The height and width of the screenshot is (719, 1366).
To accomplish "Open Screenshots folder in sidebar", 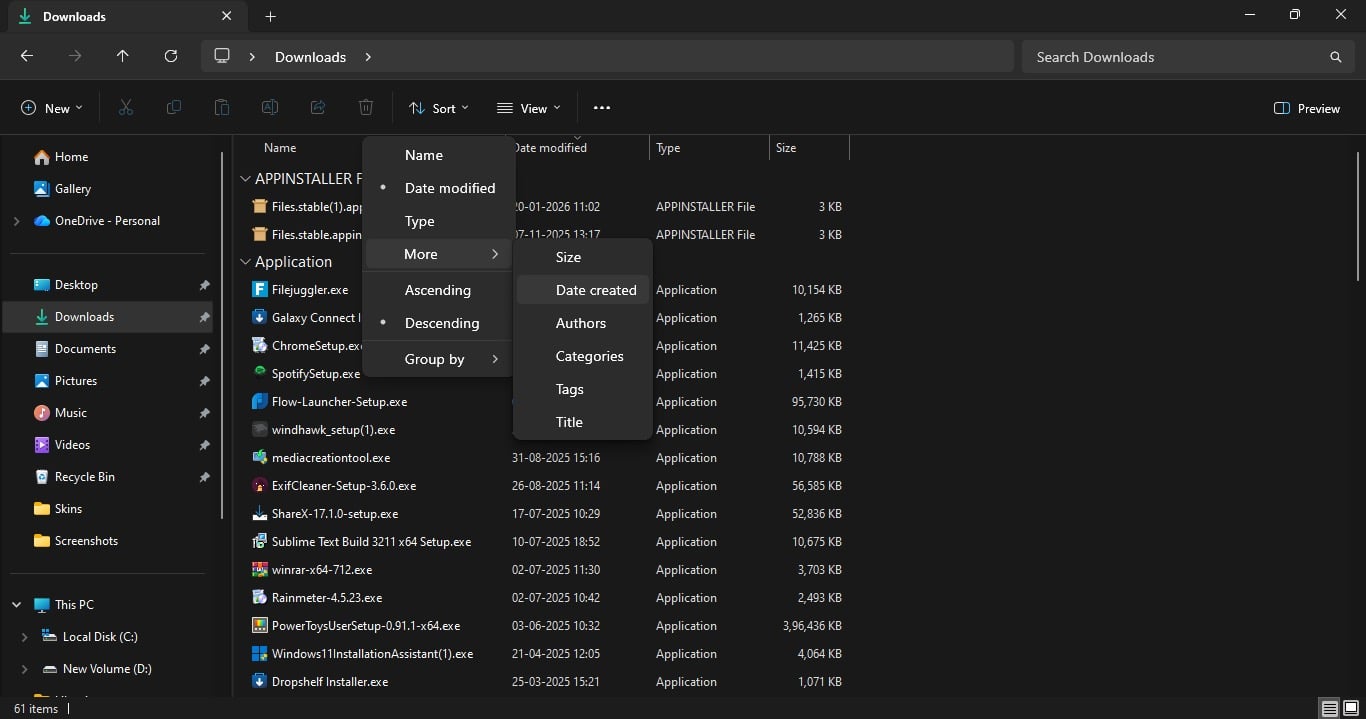I will click(110, 541).
